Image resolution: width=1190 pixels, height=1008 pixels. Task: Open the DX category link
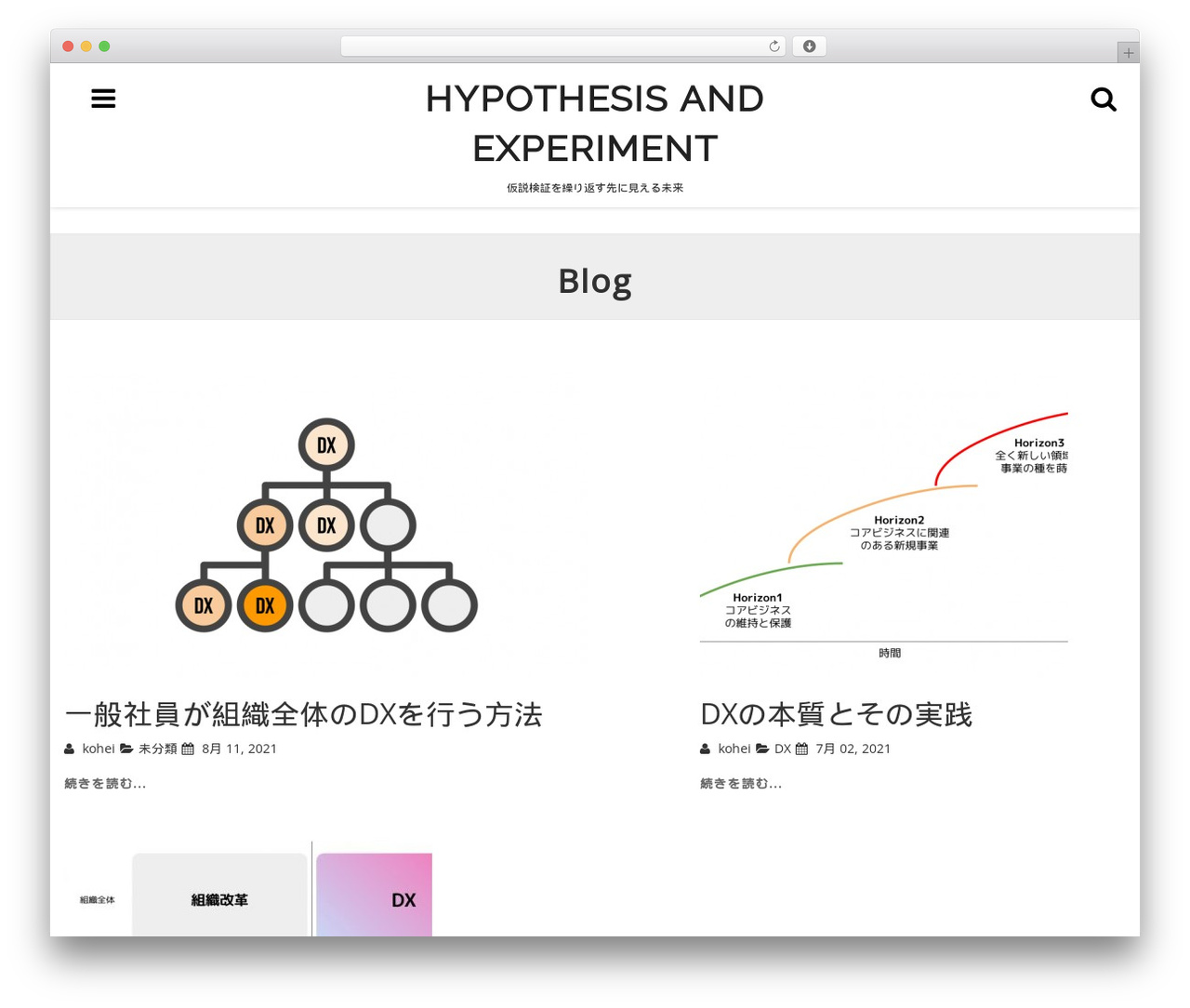783,749
